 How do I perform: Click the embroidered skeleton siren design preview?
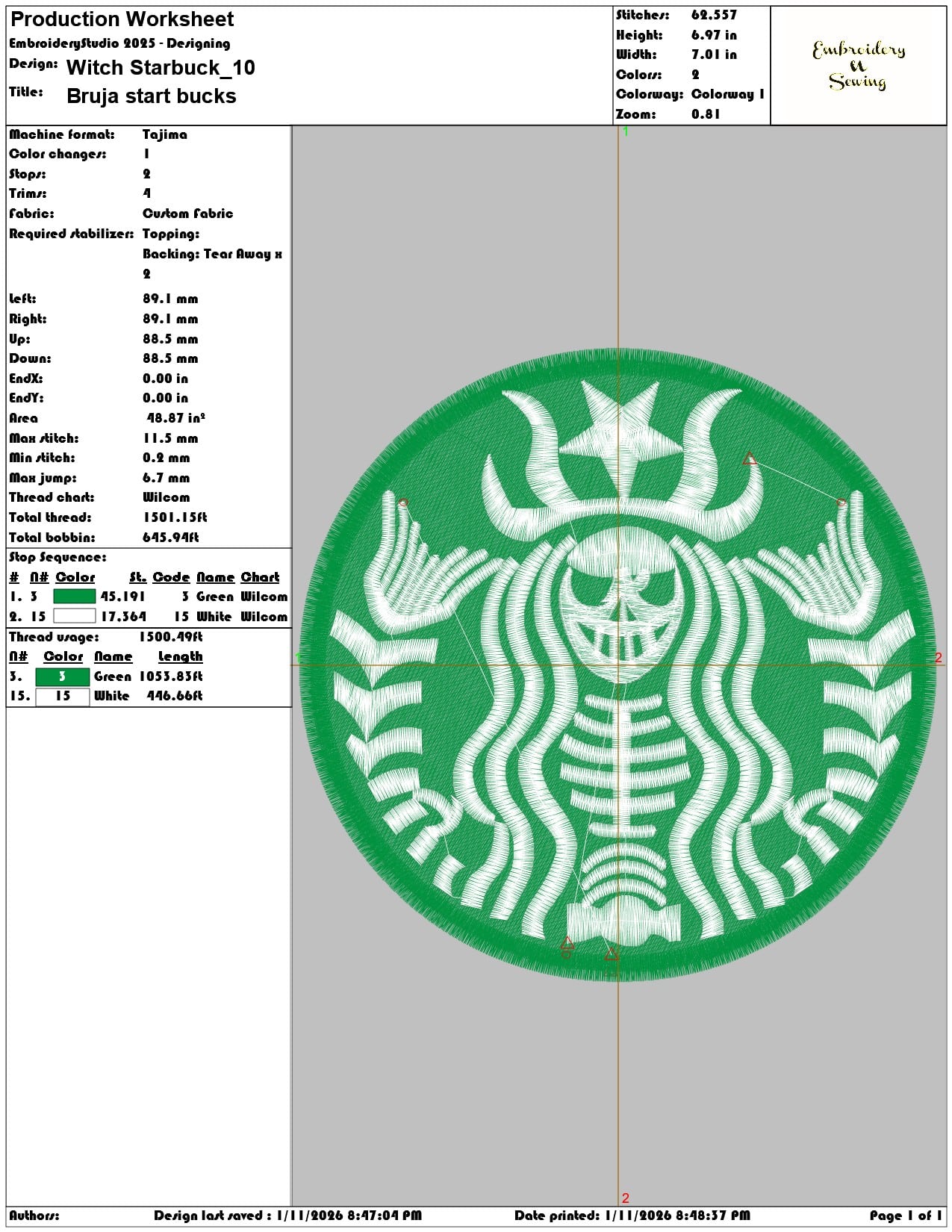[x=617, y=665]
